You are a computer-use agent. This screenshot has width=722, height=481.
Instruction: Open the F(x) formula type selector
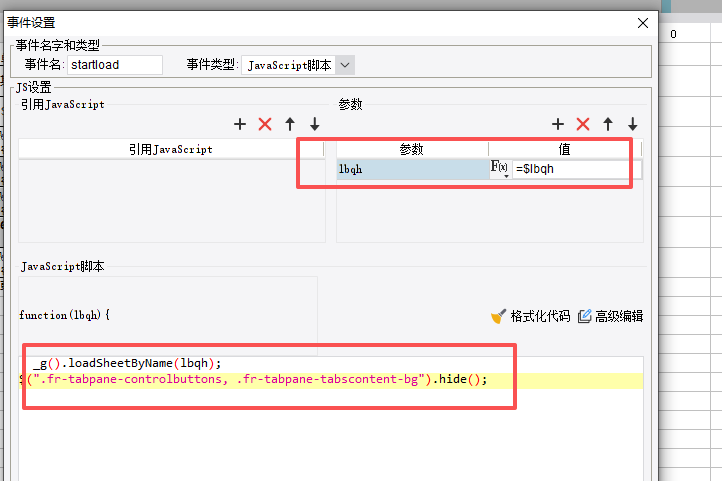coord(500,168)
